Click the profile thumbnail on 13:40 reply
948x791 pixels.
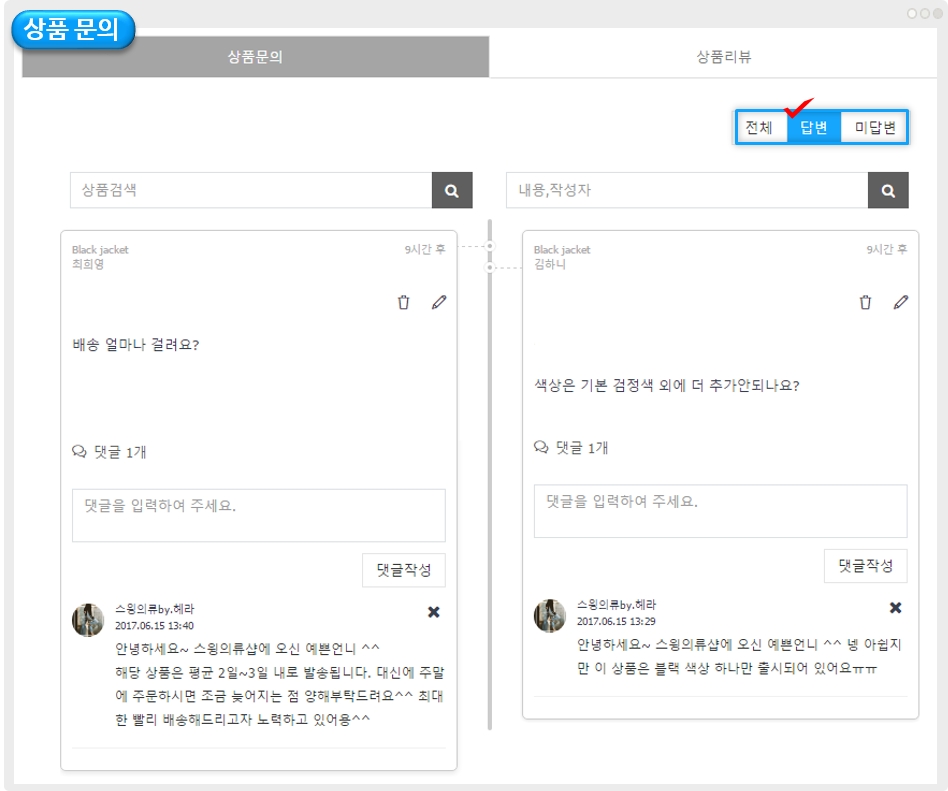89,619
